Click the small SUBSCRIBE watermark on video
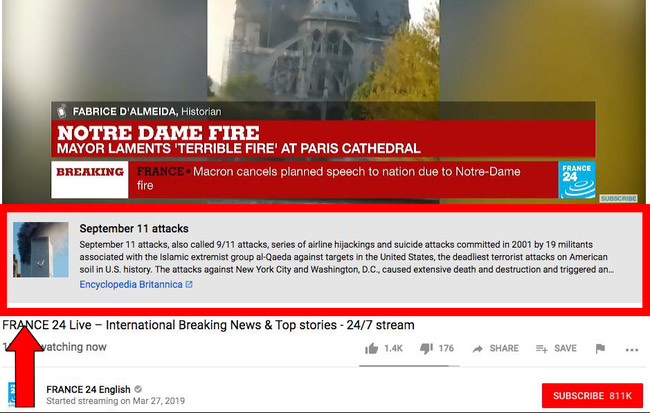The height and width of the screenshot is (413, 650). click(x=618, y=199)
